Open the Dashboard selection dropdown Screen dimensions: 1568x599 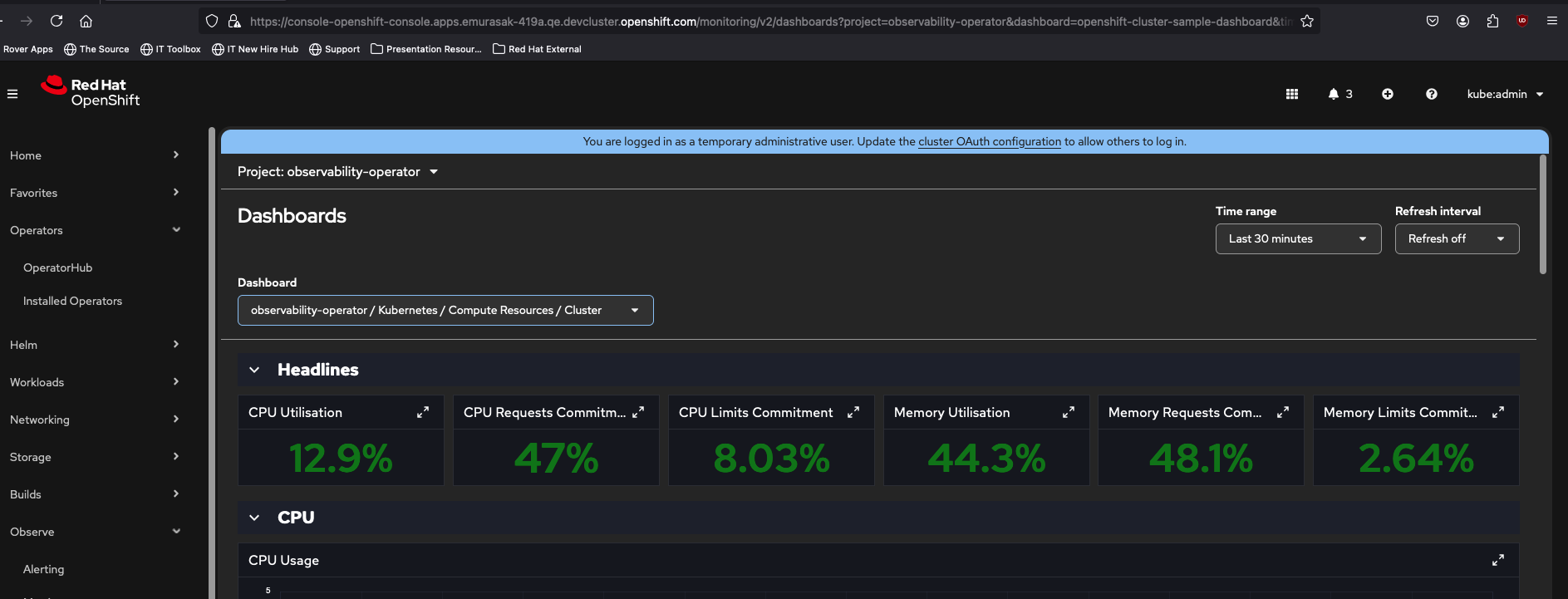(445, 311)
